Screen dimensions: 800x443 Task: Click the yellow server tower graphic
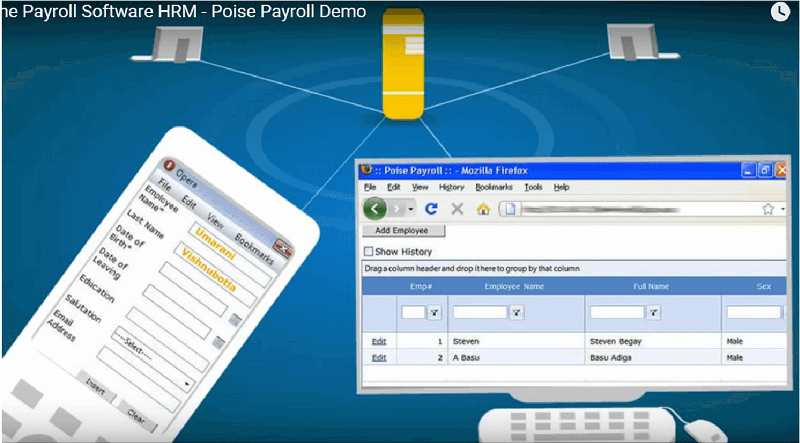[x=403, y=64]
